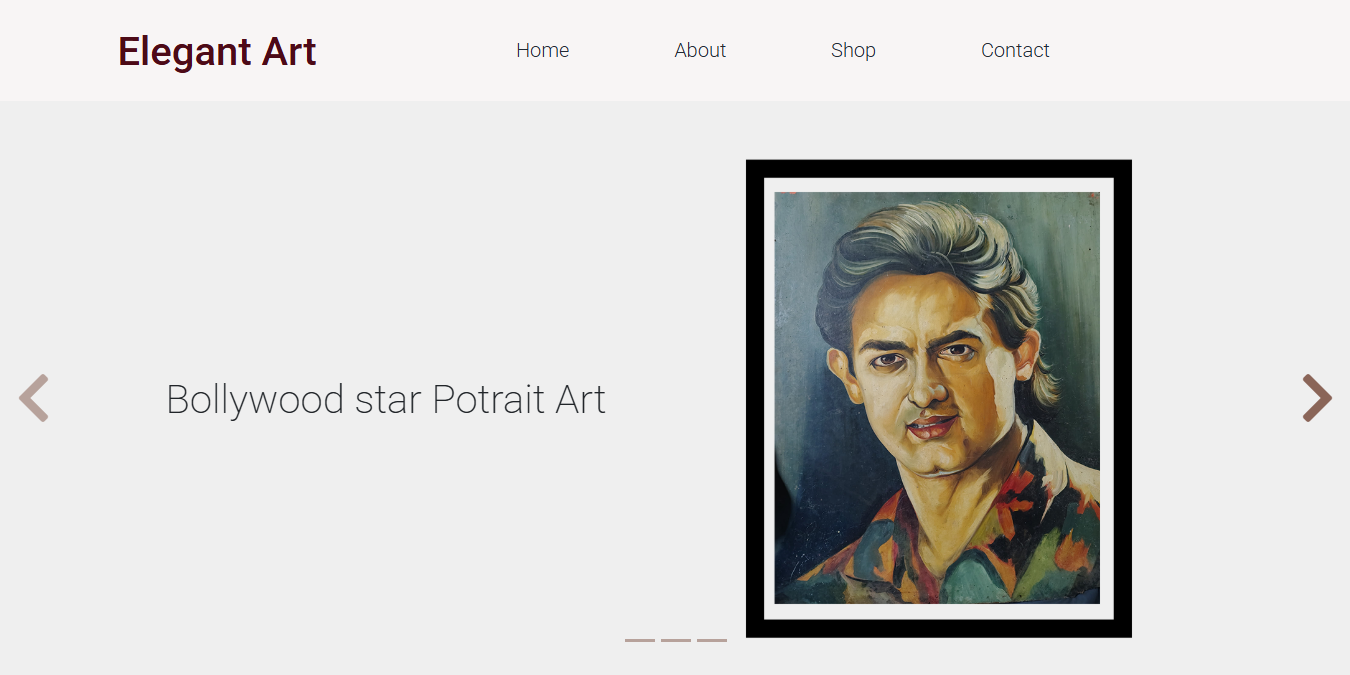Viewport: 1350px width, 675px height.
Task: Go to previous carousel slide arrow
Action: point(34,398)
